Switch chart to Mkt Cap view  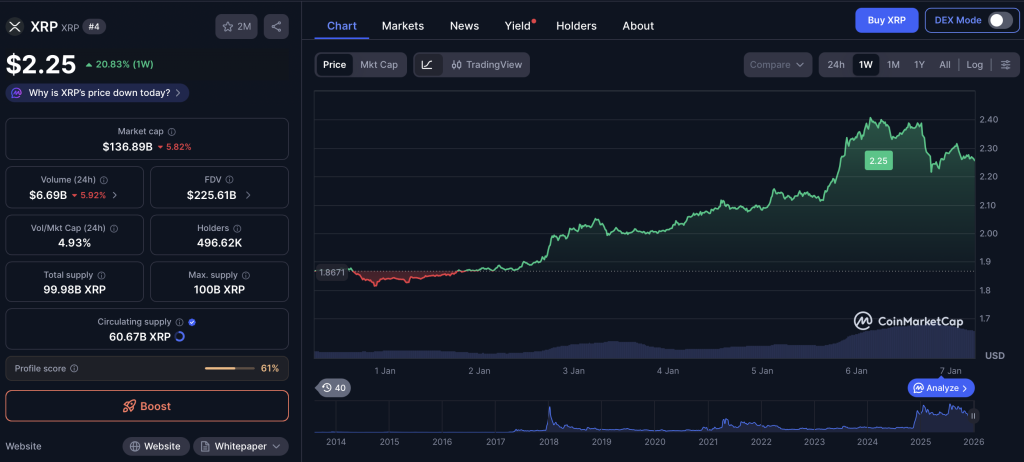(378, 65)
